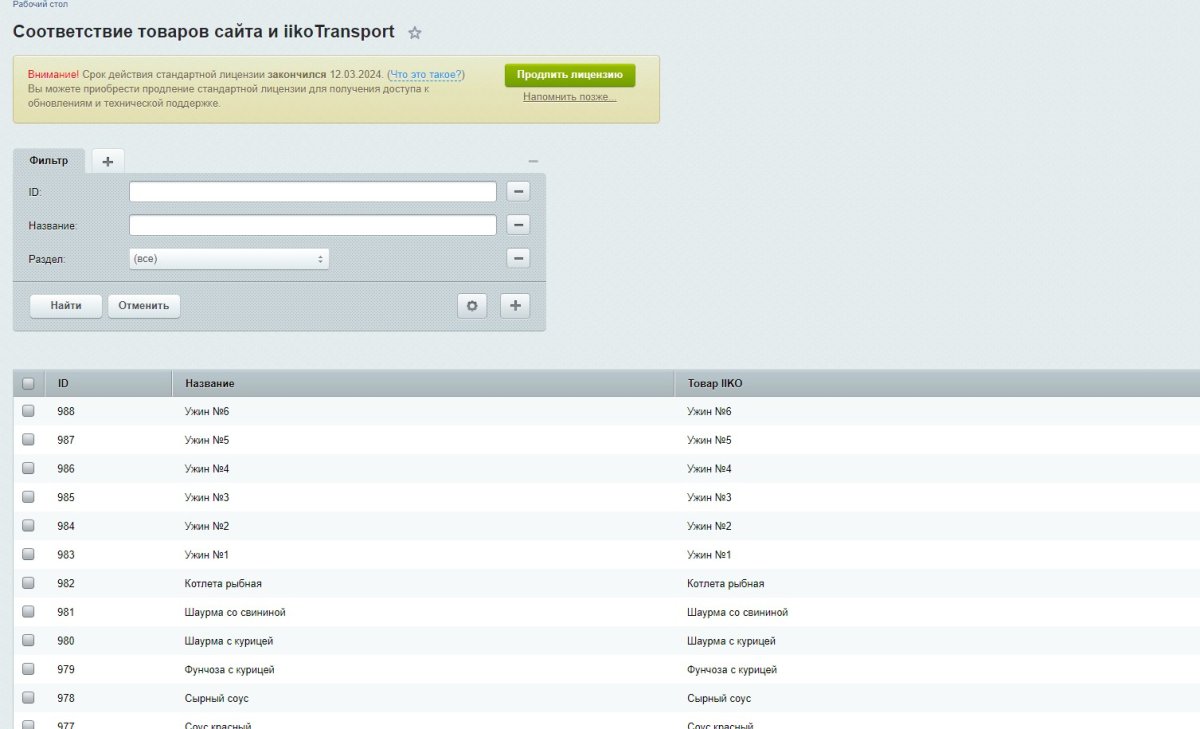The image size is (1200, 729).
Task: Click the plus icon to add filter field
Action: tap(514, 305)
